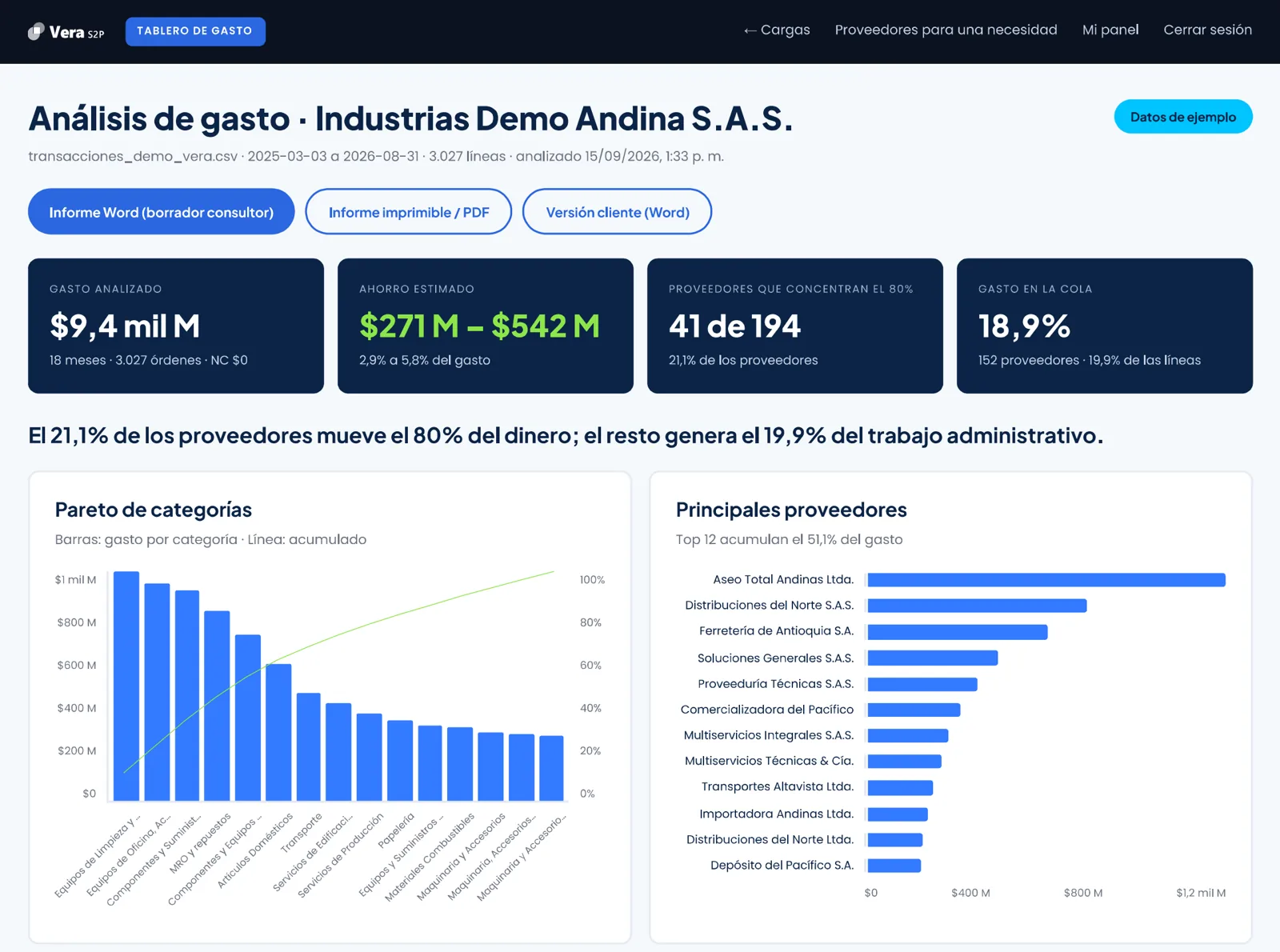
Task: Click the Artículos Domésticos bar
Action: click(278, 732)
